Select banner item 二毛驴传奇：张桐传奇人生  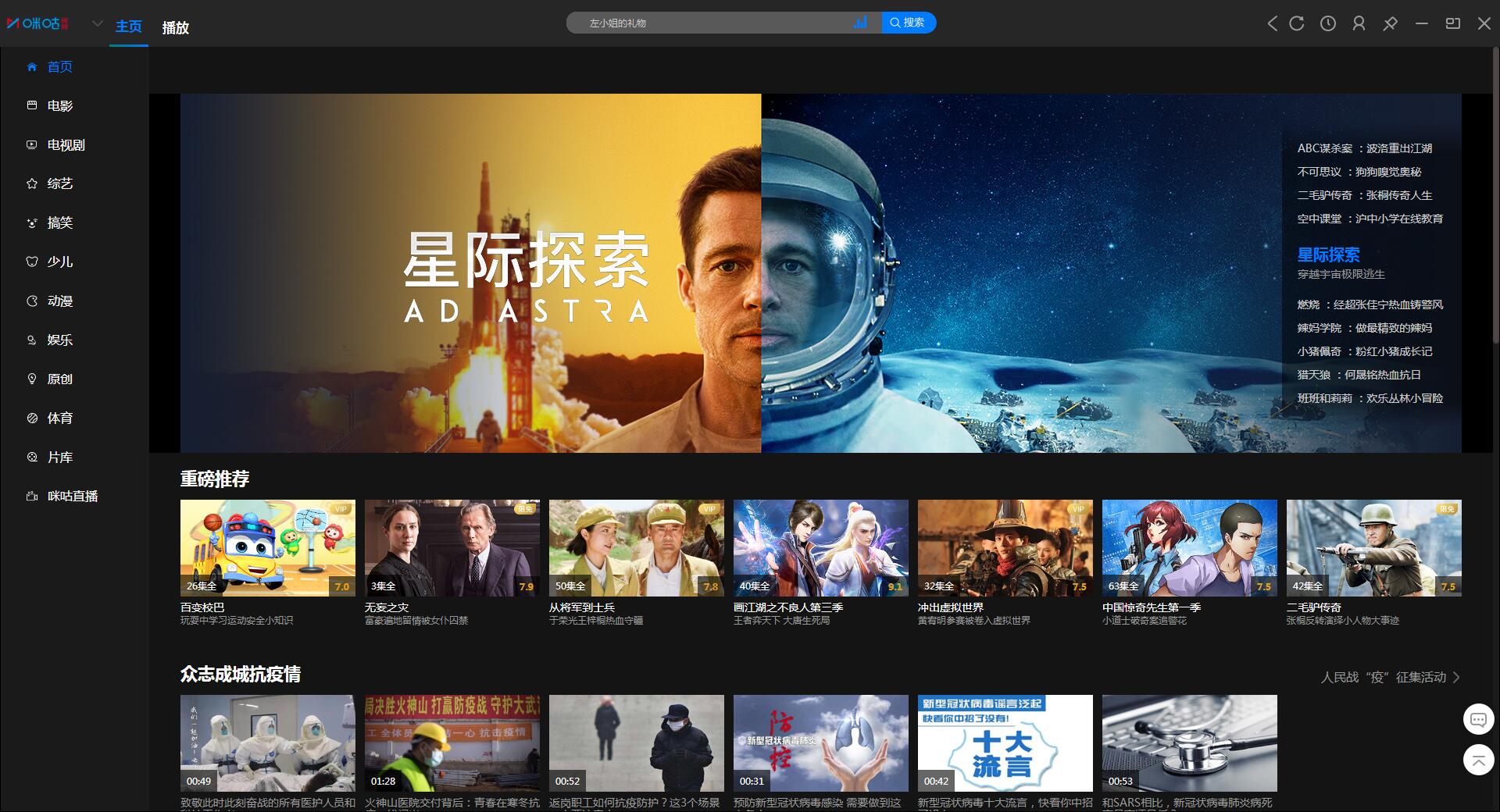1365,195
